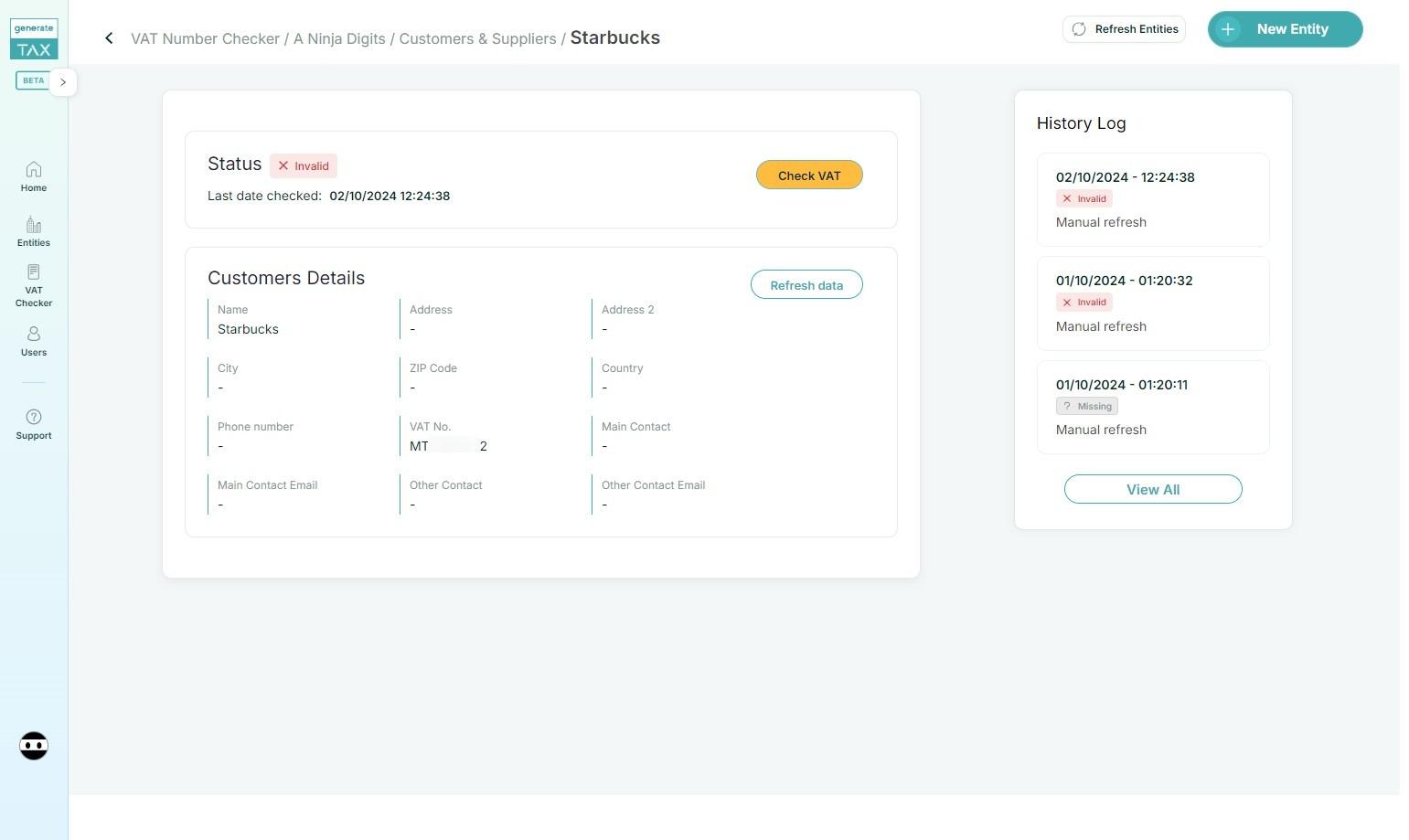The image size is (1409, 840).
Task: Click the refresh icon in Refresh Entities
Action: pos(1079,29)
